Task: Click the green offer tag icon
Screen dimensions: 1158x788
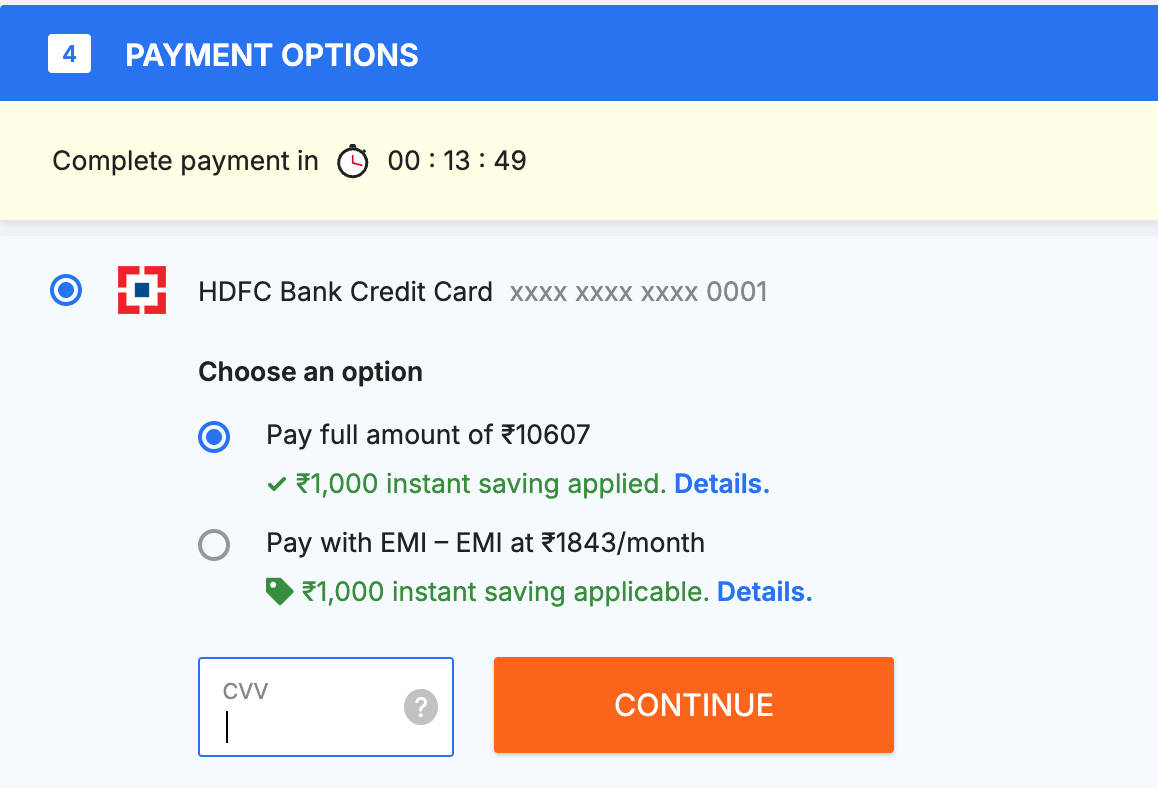Action: click(x=279, y=592)
